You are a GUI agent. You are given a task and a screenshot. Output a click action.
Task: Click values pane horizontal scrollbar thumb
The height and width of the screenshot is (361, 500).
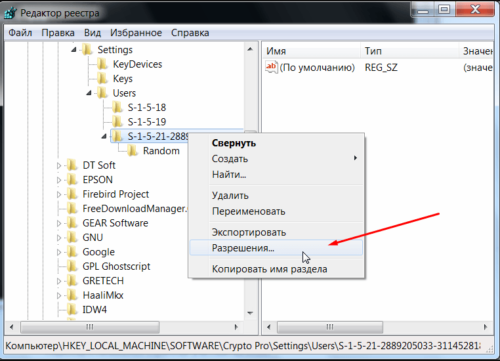(x=330, y=327)
